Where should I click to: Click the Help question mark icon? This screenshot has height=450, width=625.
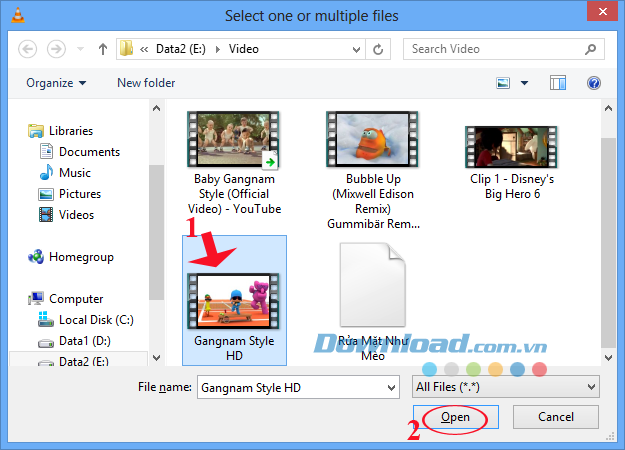(593, 83)
